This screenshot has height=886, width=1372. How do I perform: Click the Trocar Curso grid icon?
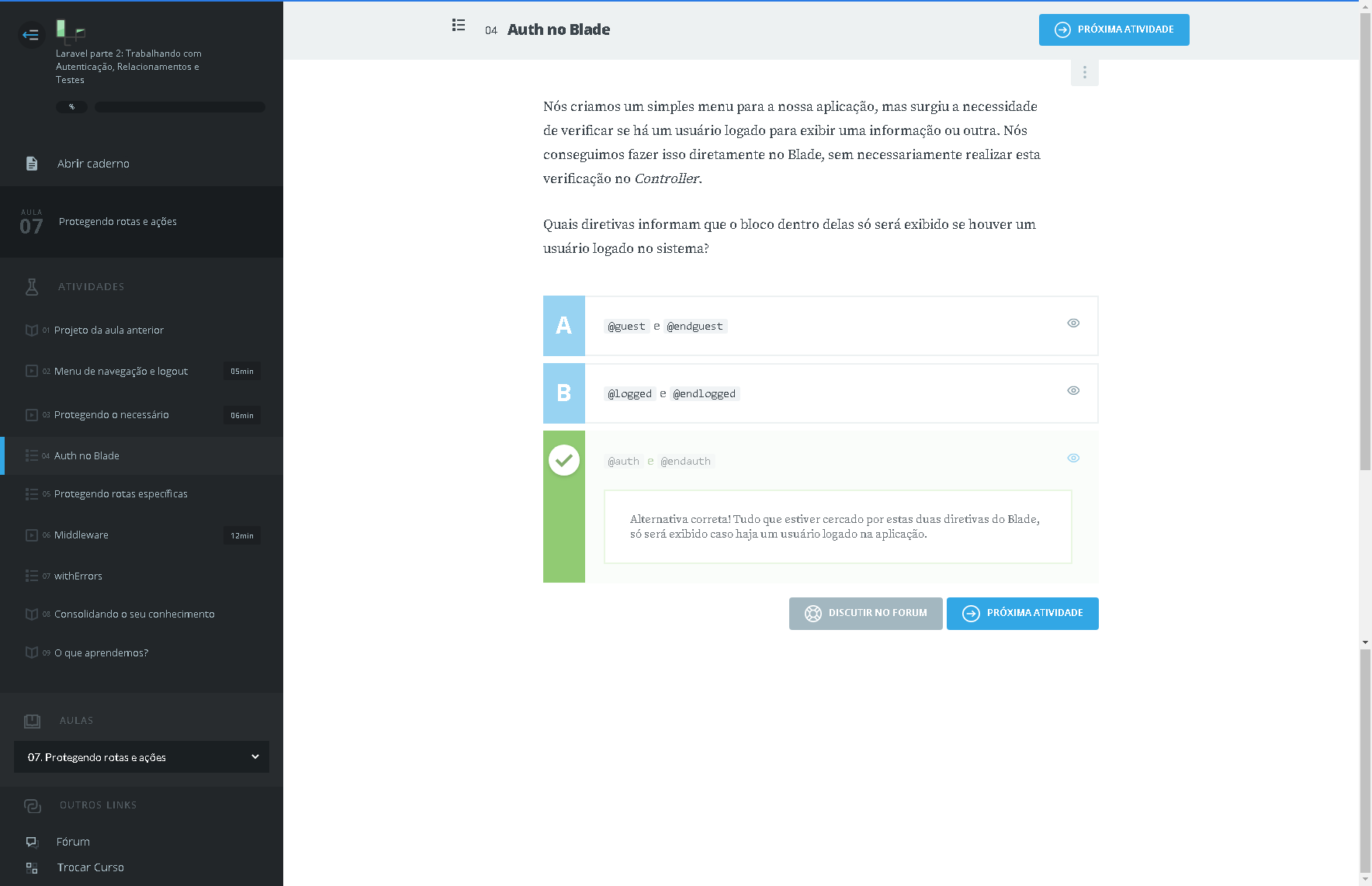[x=32, y=867]
